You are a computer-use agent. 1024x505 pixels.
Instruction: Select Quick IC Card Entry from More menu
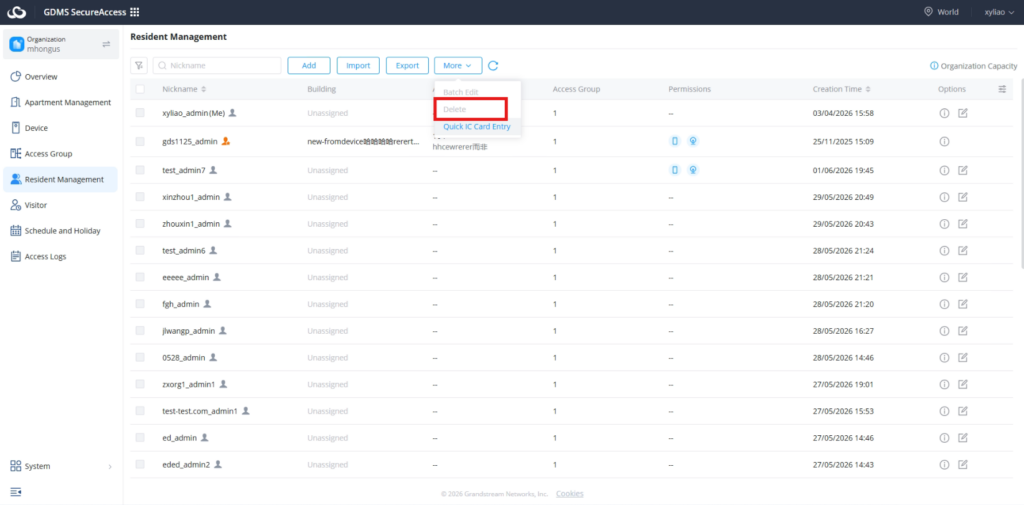477,127
